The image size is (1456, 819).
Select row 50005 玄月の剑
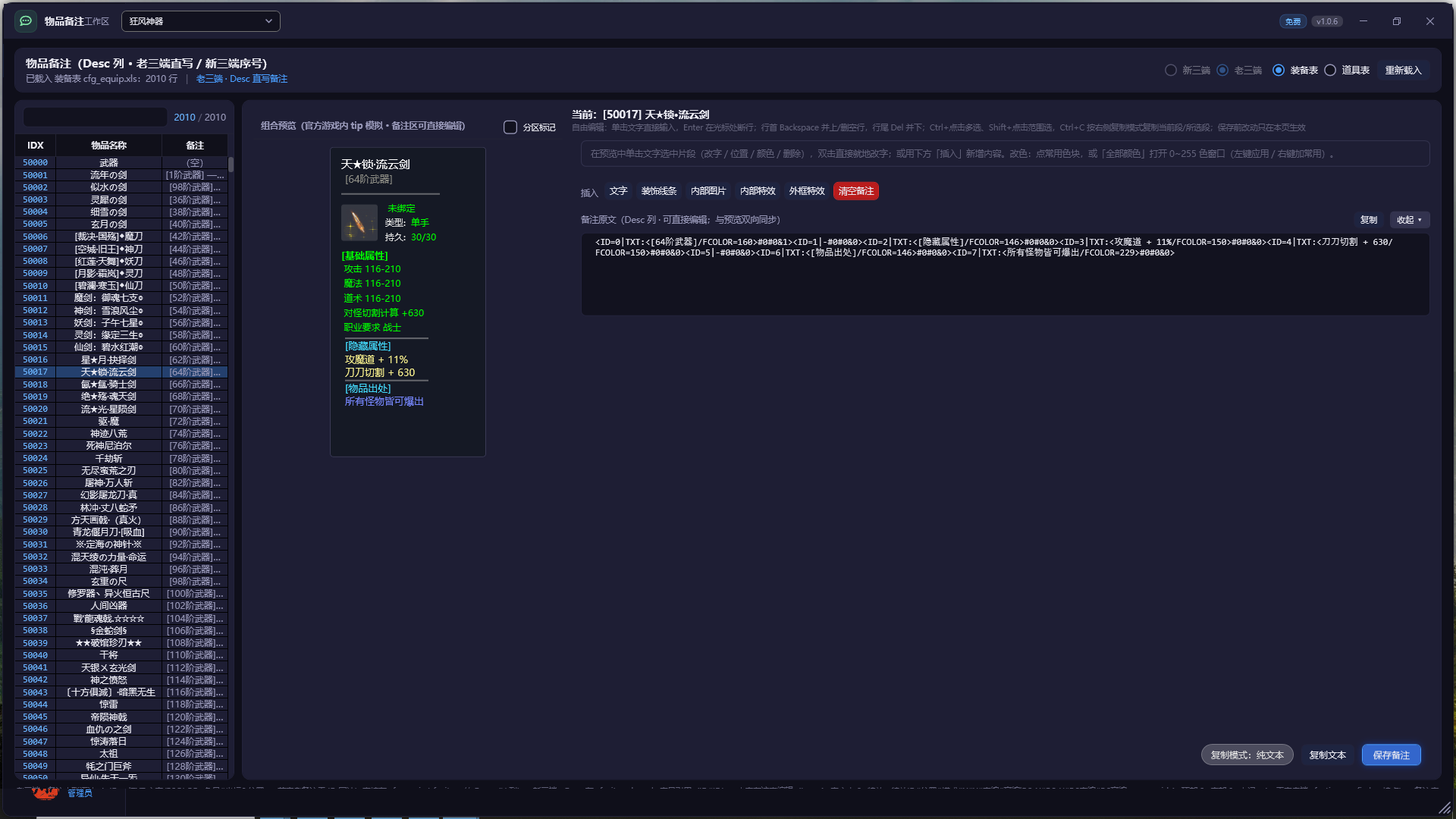121,224
